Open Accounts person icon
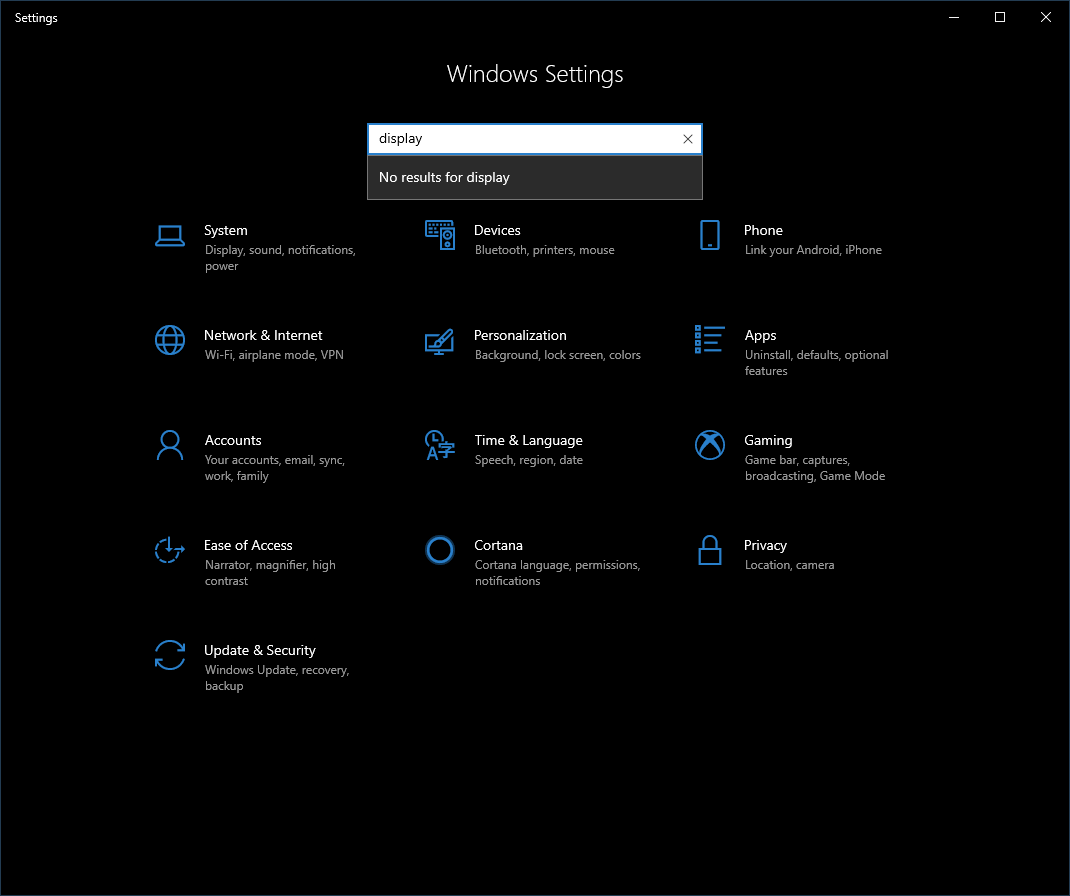 click(170, 445)
